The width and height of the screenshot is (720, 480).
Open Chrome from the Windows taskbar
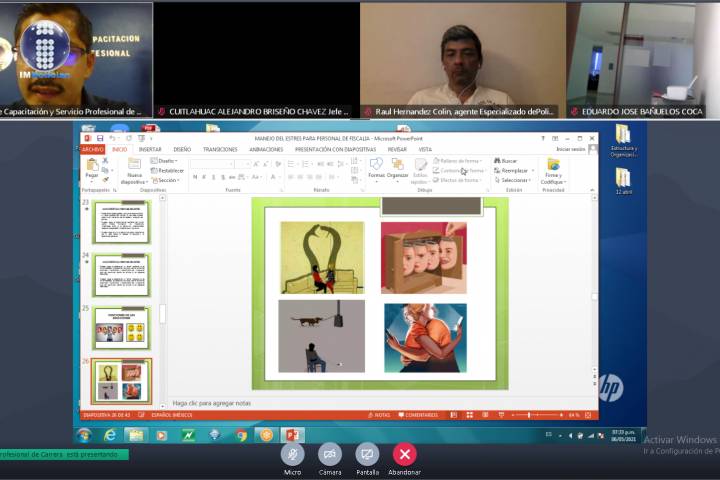(x=241, y=435)
